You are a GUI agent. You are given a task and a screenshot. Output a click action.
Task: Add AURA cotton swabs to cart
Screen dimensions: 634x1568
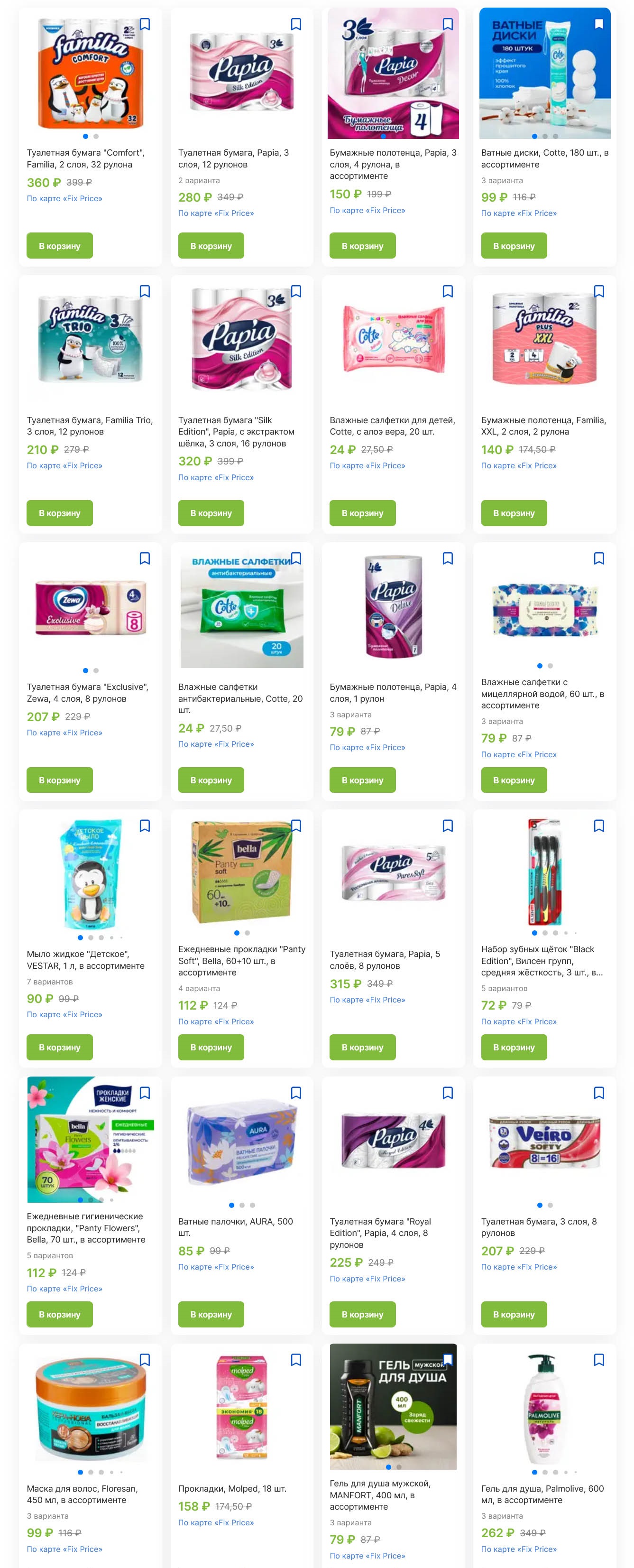click(x=211, y=1315)
